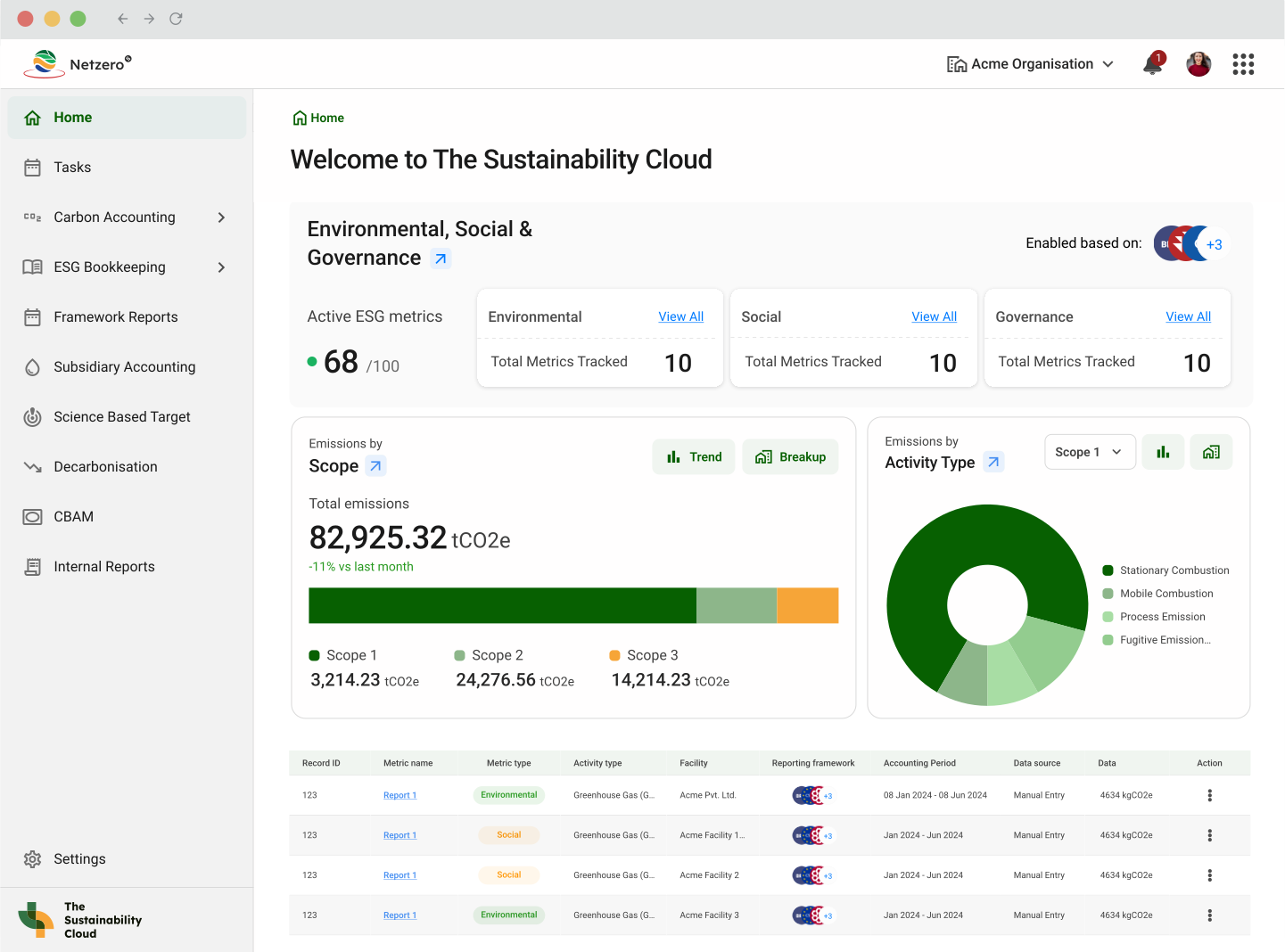Click the Environmental tag in first table row
Viewport: 1285px width, 952px height.
pos(508,795)
